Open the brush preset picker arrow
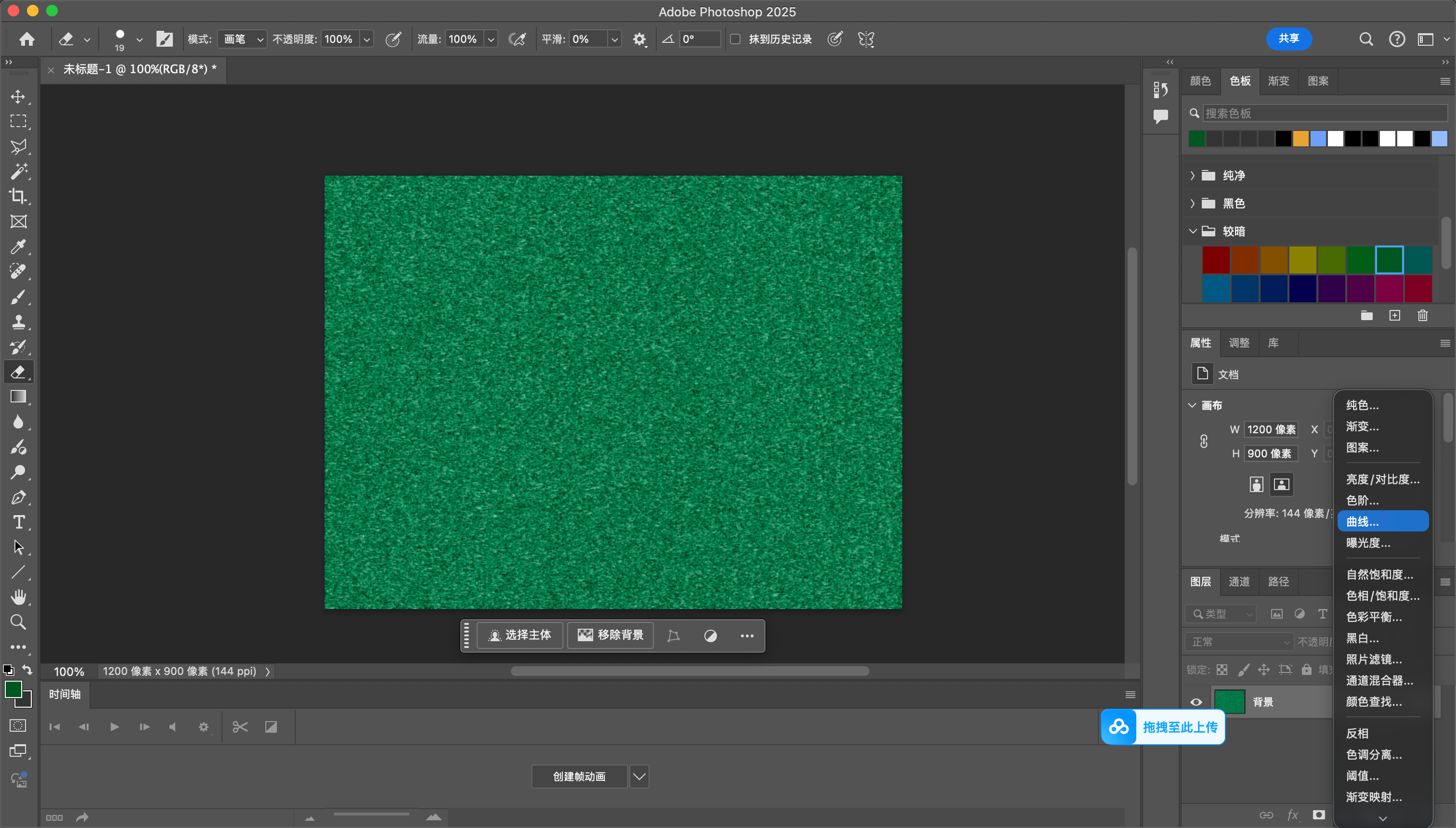 139,40
